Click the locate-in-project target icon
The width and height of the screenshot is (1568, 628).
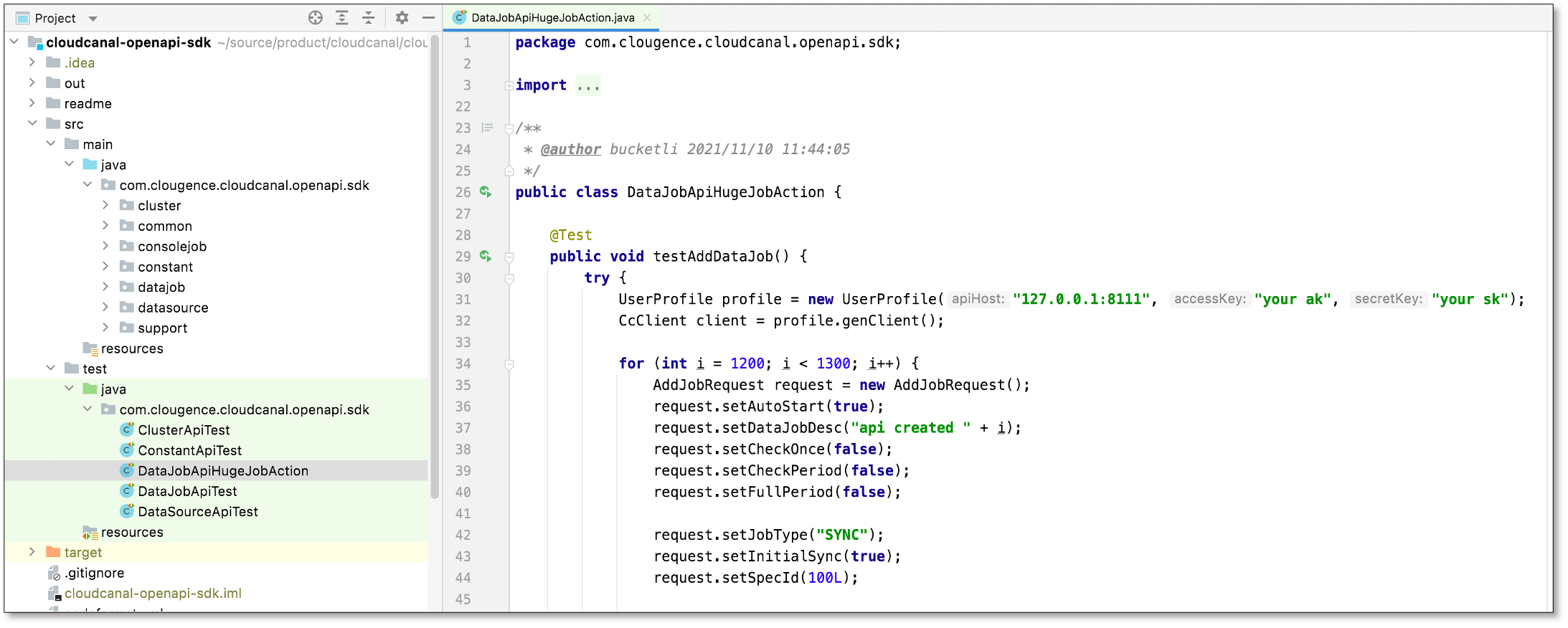(x=315, y=18)
